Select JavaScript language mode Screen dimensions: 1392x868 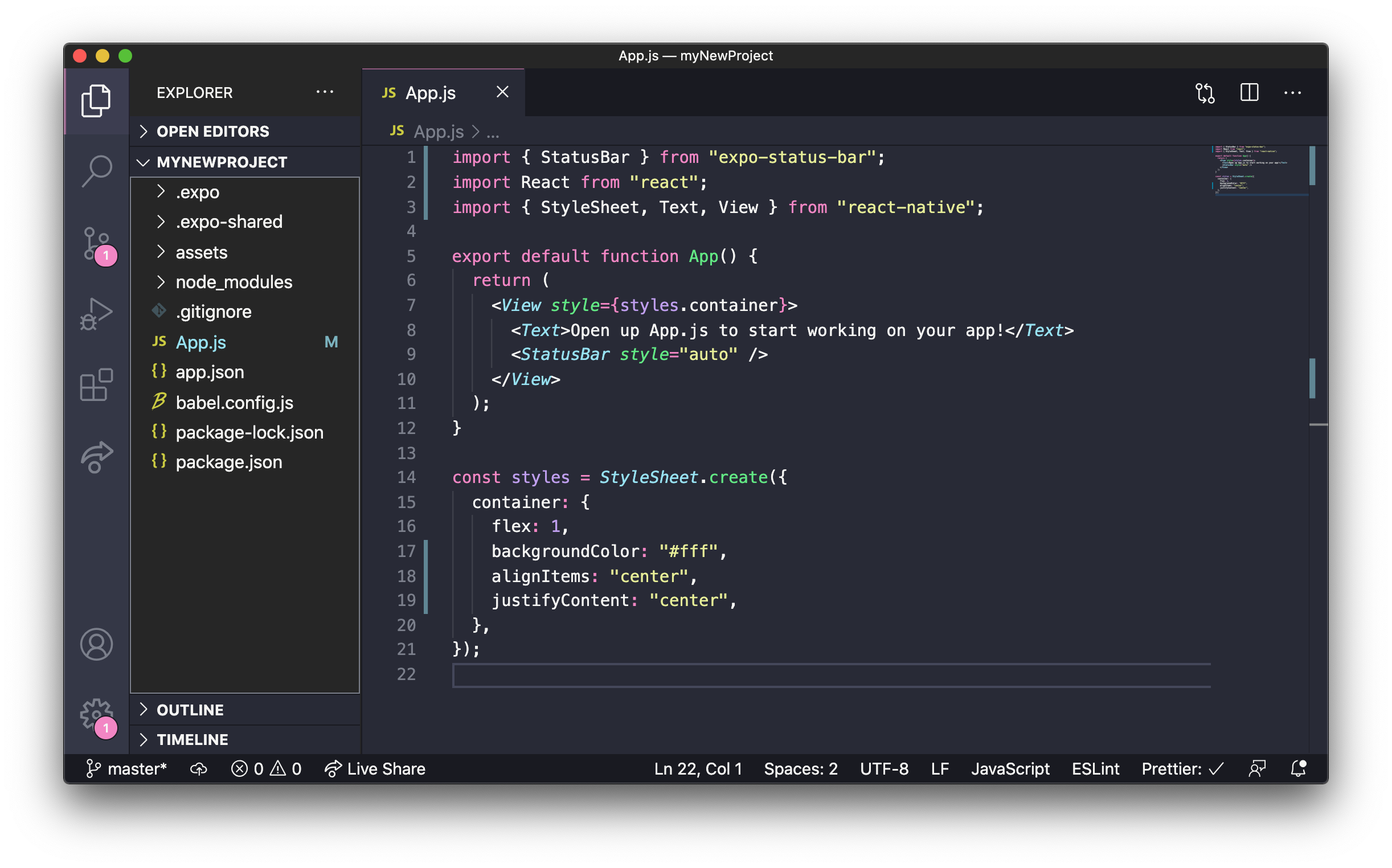pyautogui.click(x=1010, y=769)
